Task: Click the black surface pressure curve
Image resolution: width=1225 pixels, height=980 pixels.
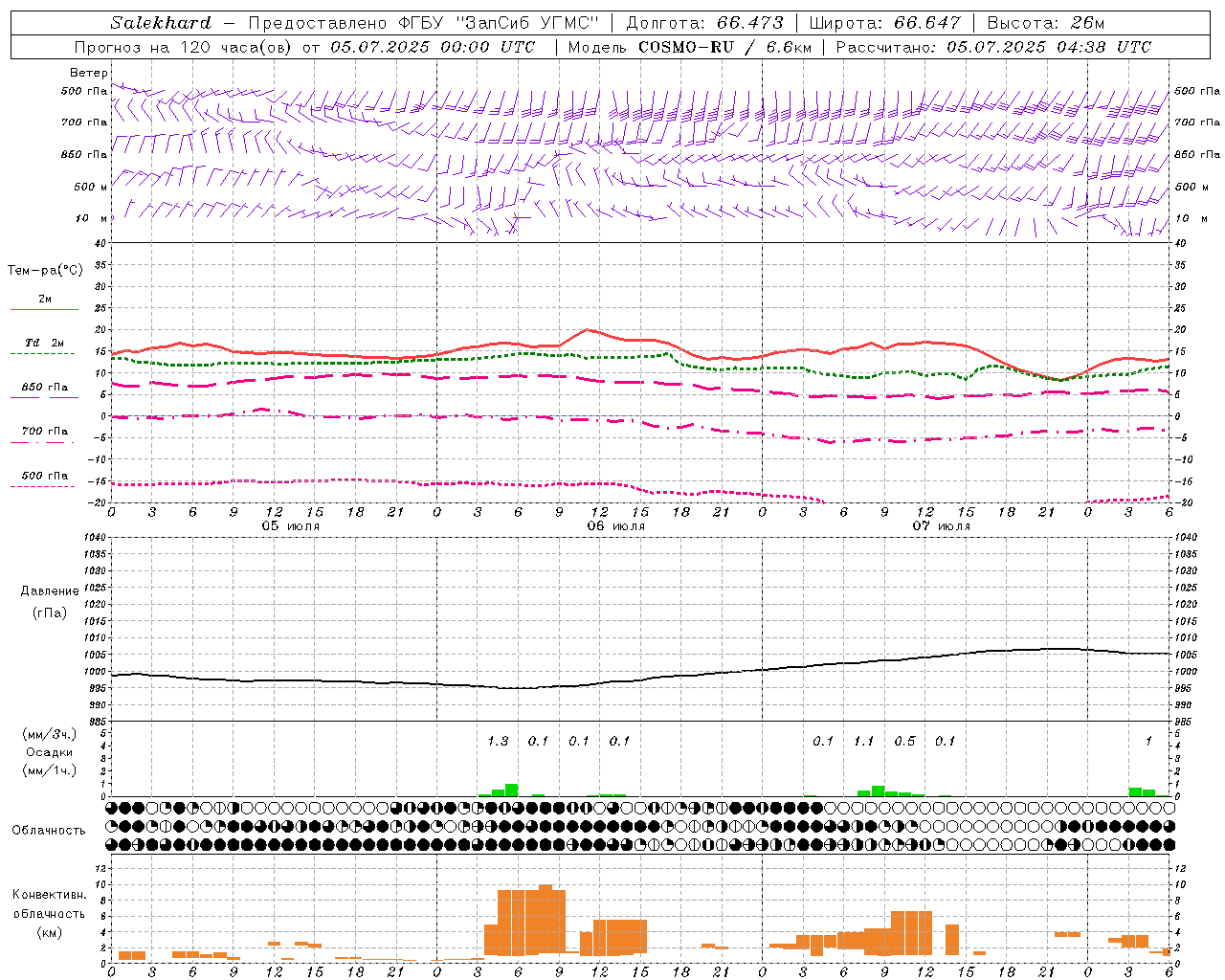Action: pos(641,680)
